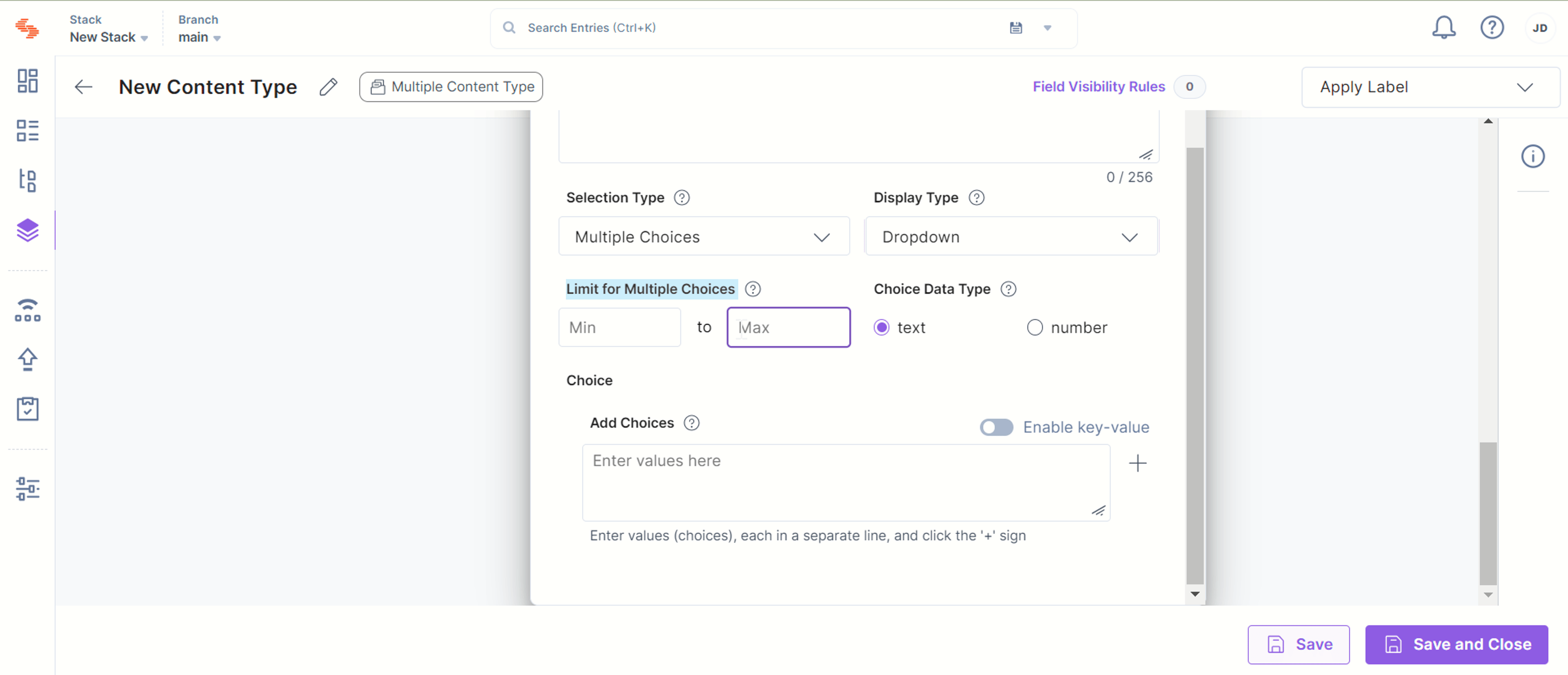The height and width of the screenshot is (675, 1568).
Task: Edit content type name pencil icon
Action: click(x=328, y=87)
